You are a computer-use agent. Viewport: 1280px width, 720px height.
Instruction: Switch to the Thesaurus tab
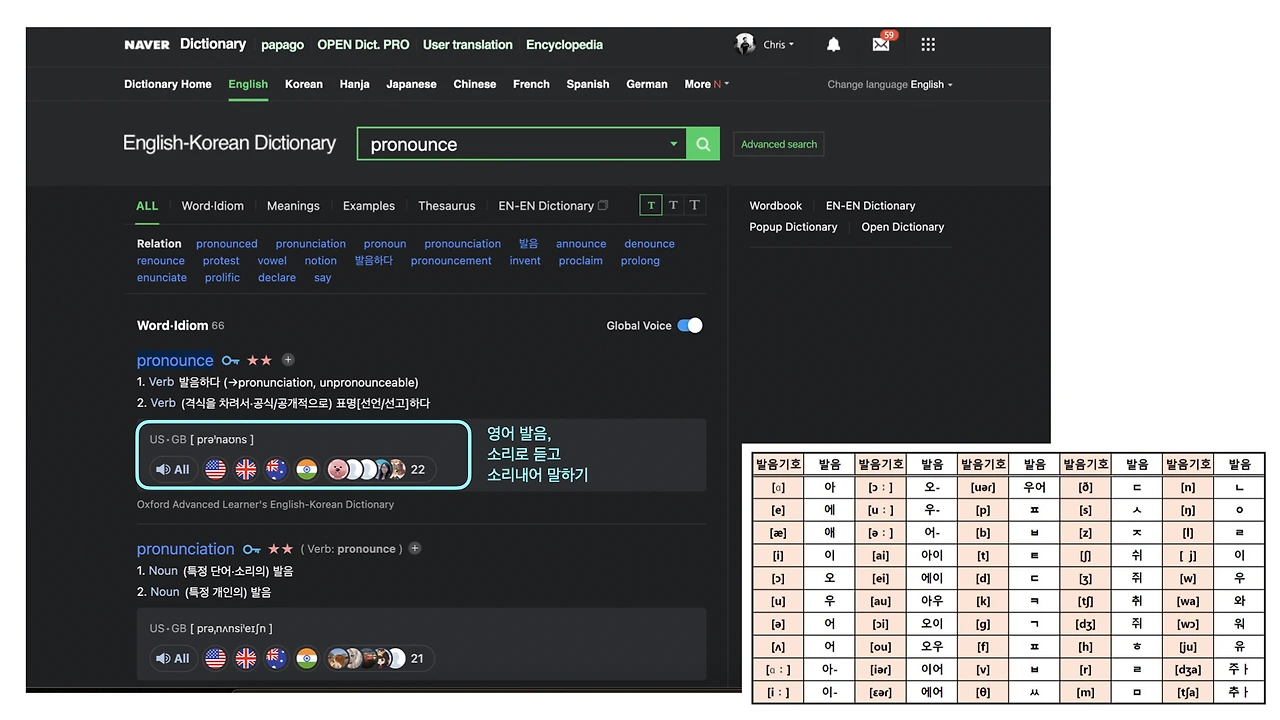pos(447,206)
